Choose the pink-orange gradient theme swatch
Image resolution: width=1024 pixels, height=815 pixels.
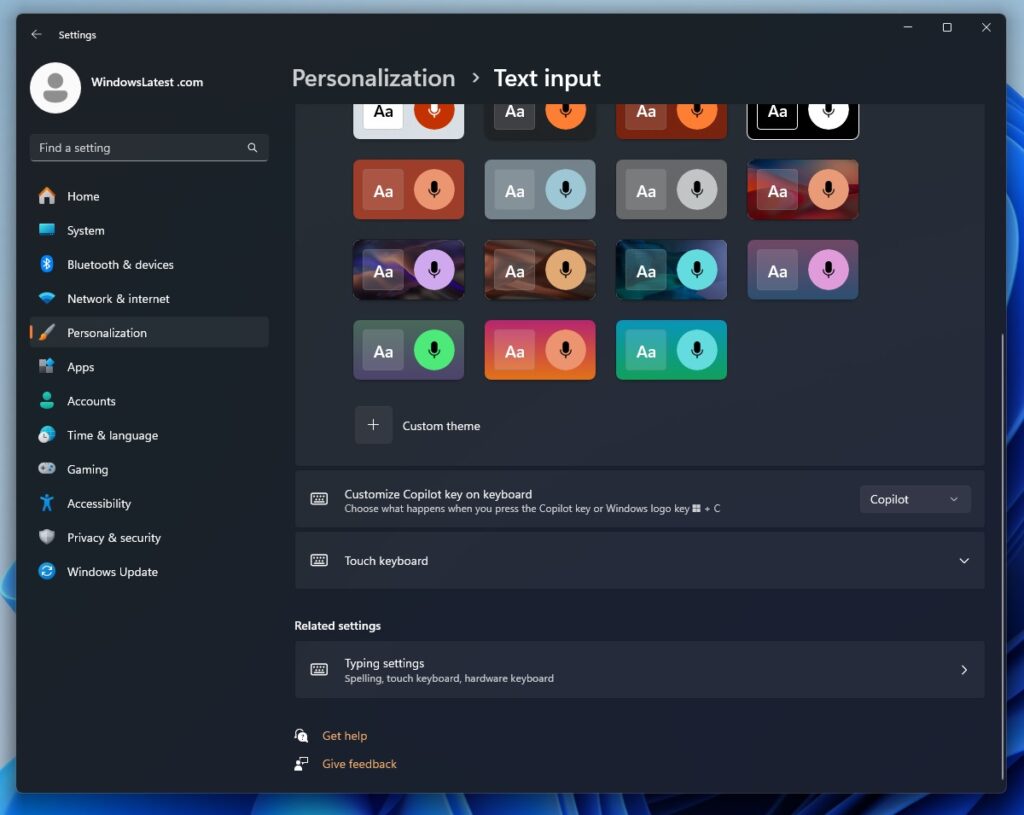[x=539, y=350]
